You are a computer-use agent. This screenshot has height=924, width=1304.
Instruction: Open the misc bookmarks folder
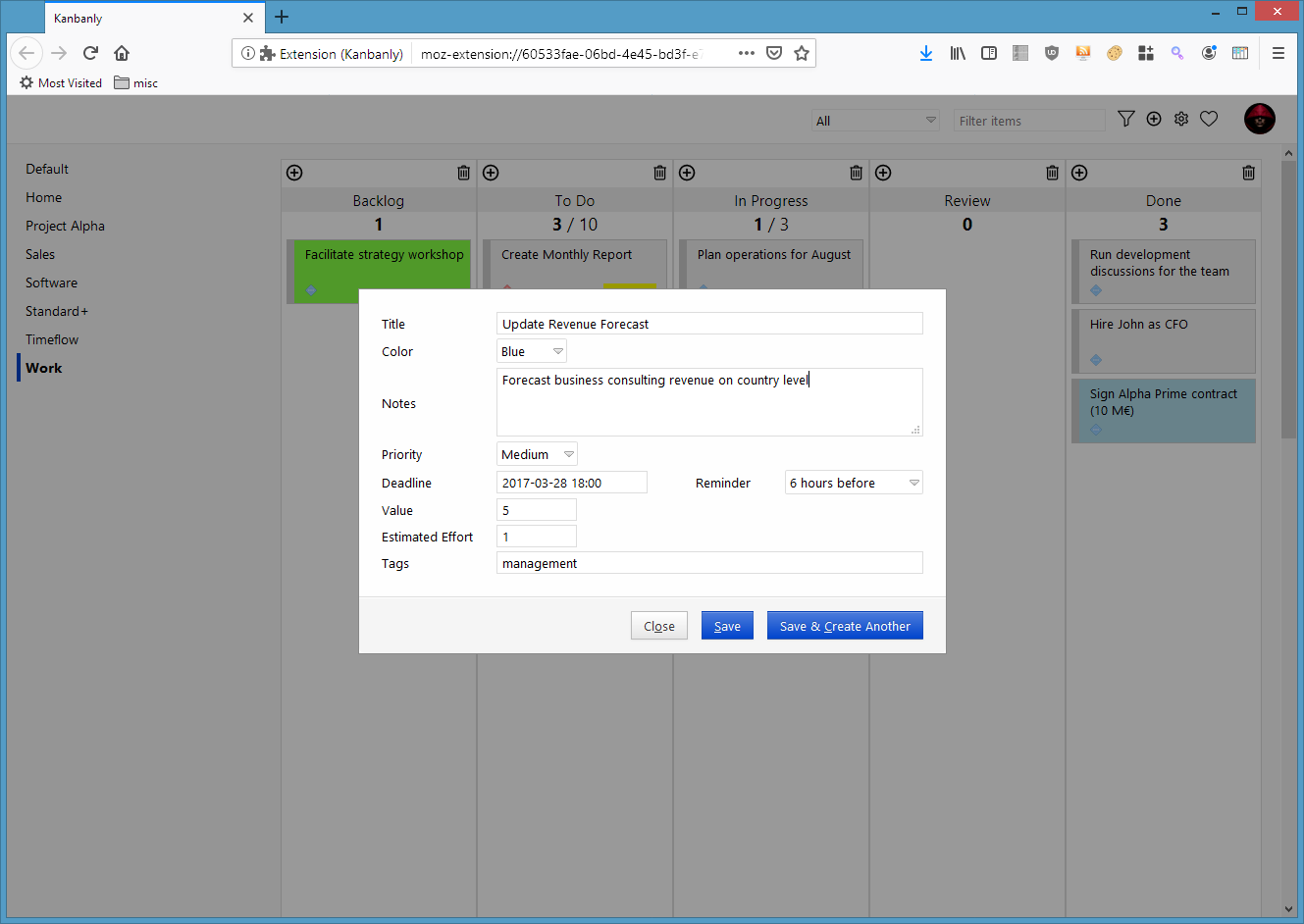pos(135,83)
